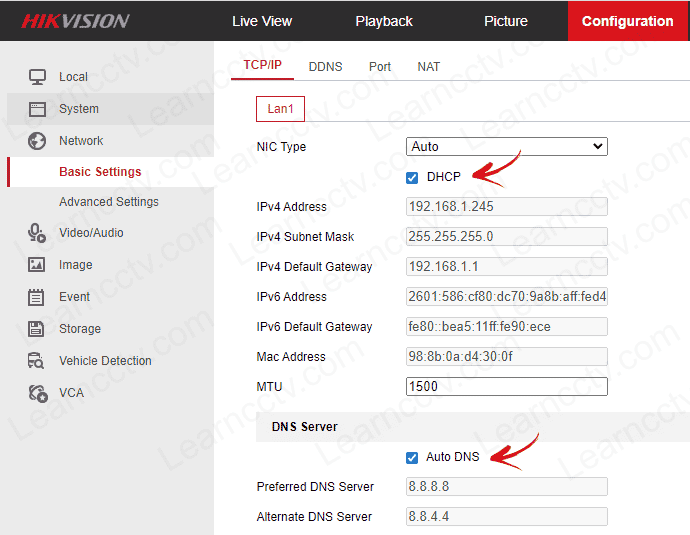Open Advanced Settings under Network
690x535 pixels.
[108, 202]
